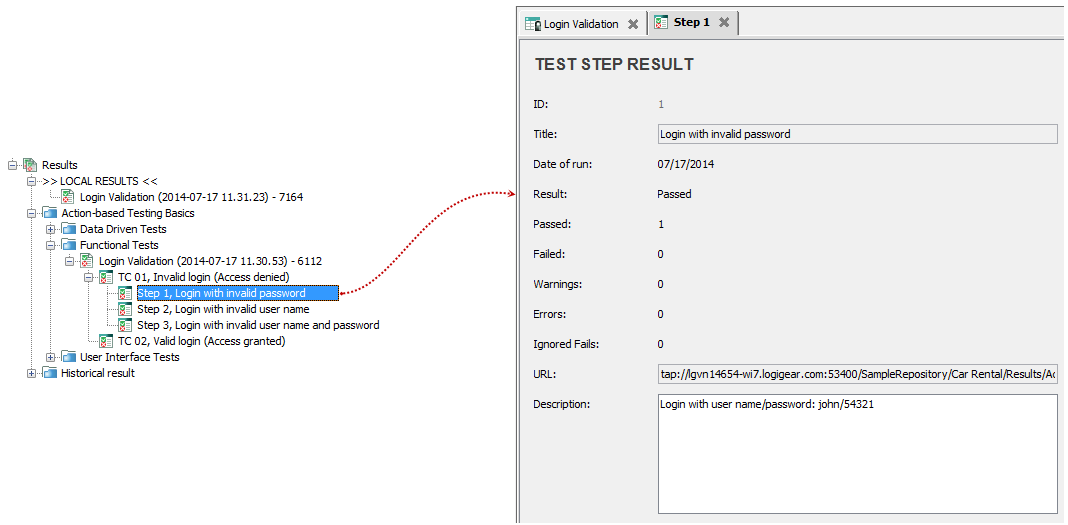Click the Step 2 result icon
The height and width of the screenshot is (525, 1068).
(125, 309)
